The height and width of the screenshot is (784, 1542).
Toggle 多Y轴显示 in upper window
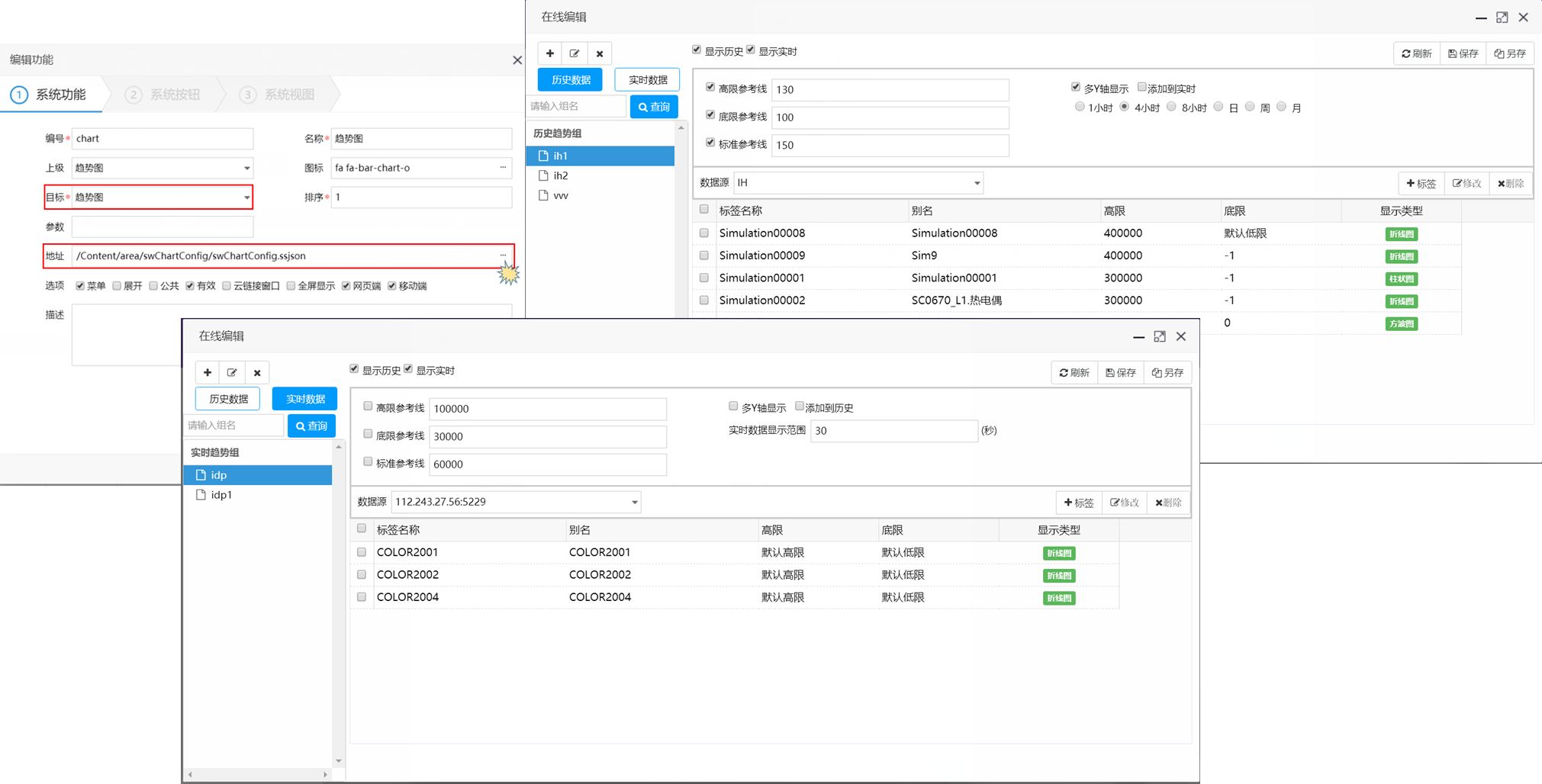(1076, 88)
